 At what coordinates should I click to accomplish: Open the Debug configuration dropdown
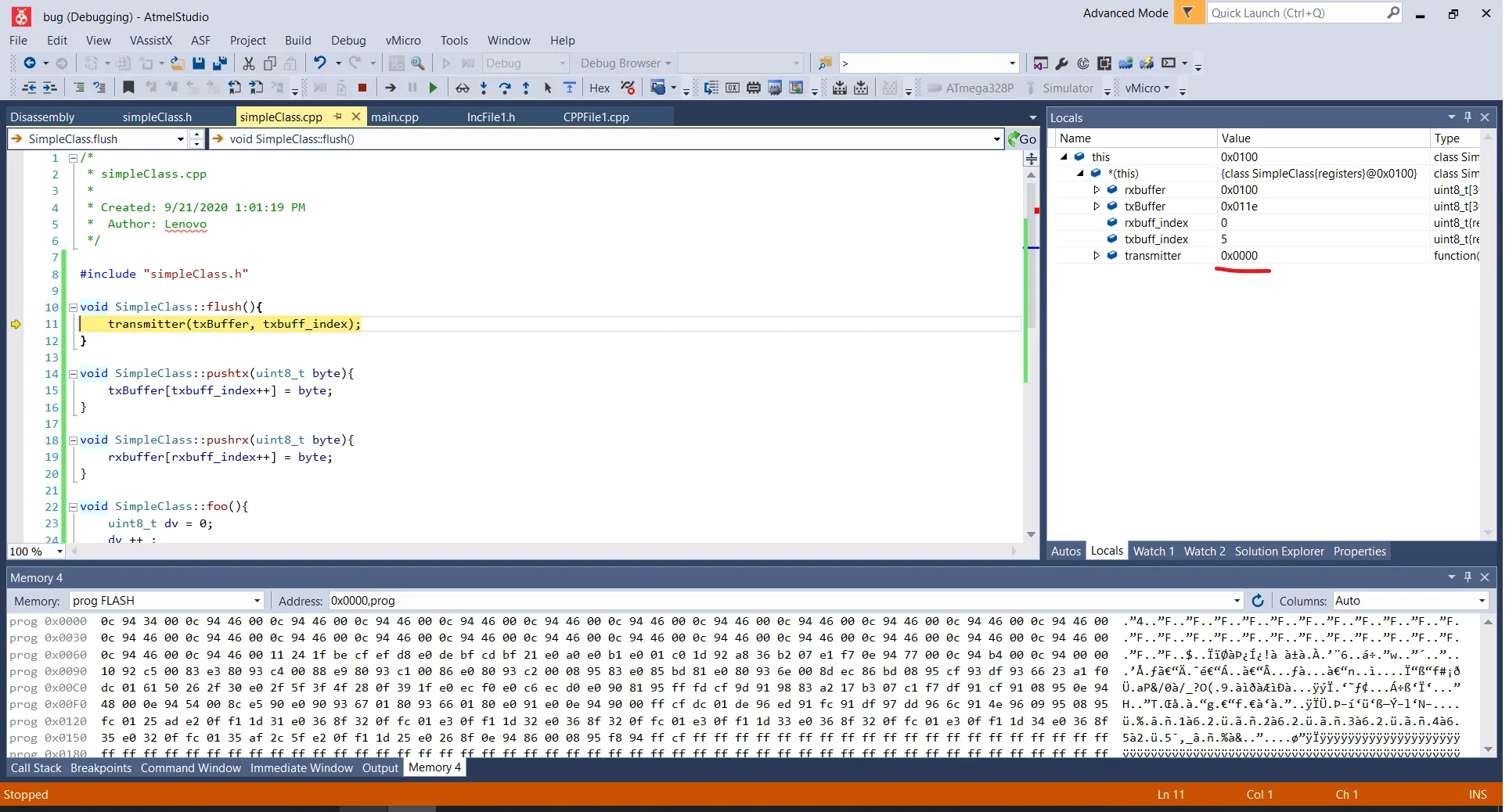pos(525,63)
